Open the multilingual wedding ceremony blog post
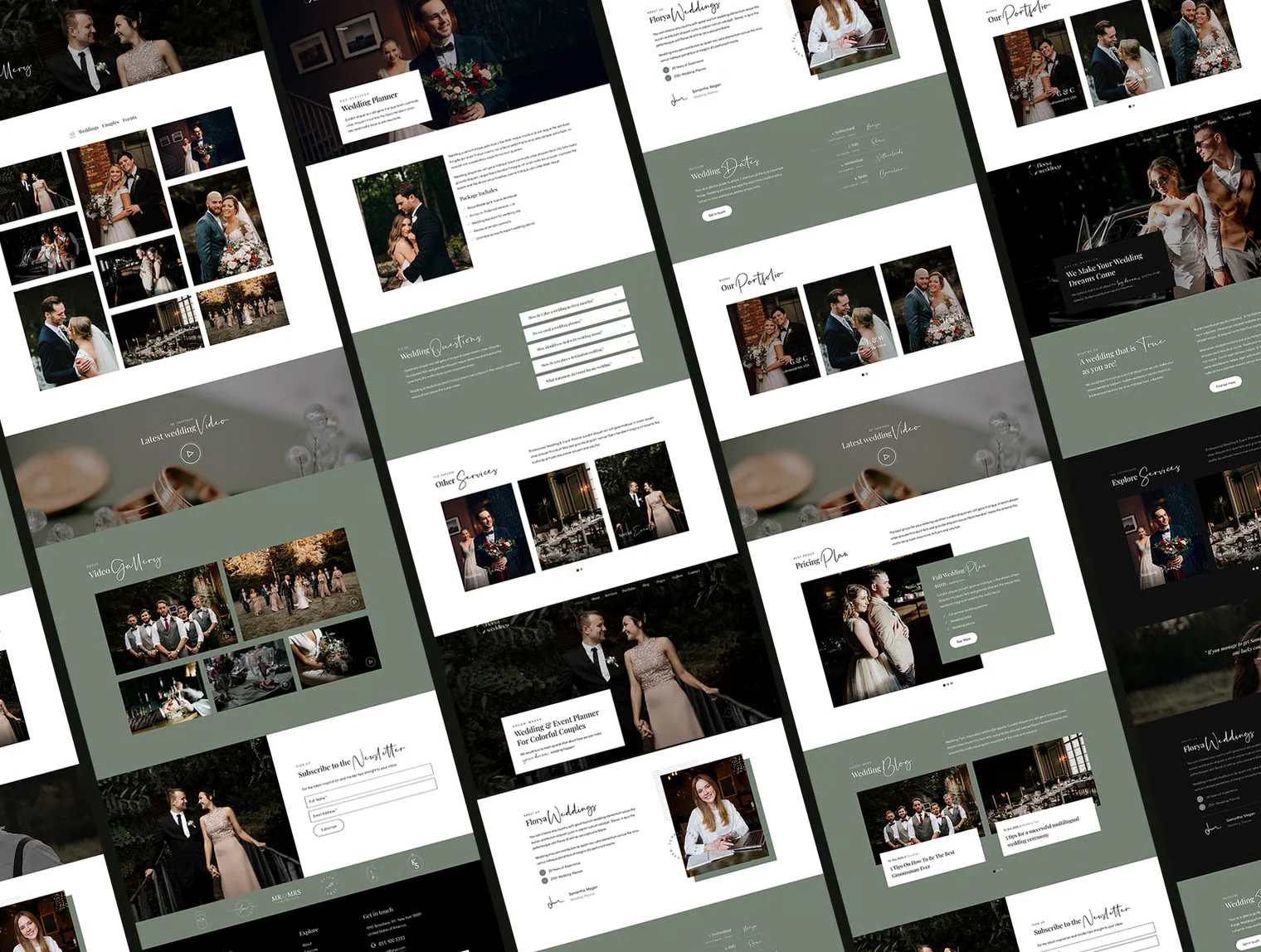The image size is (1261, 952). coord(1042,831)
